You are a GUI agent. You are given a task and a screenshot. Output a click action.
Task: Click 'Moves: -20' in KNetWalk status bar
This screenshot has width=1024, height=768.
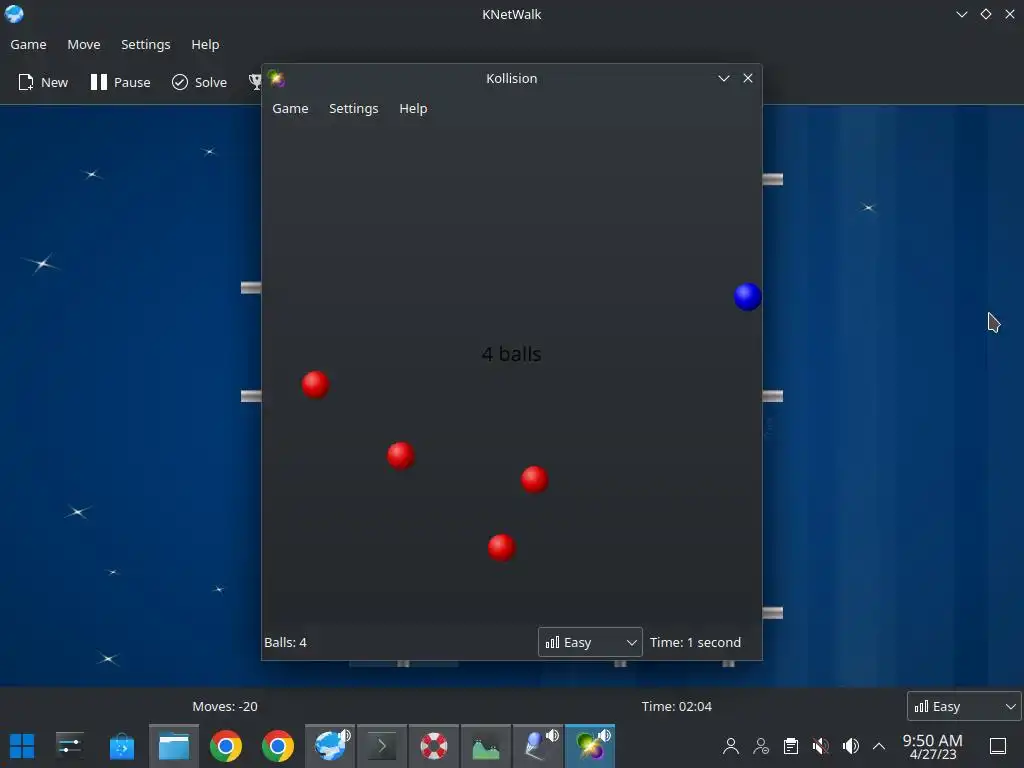[225, 706]
